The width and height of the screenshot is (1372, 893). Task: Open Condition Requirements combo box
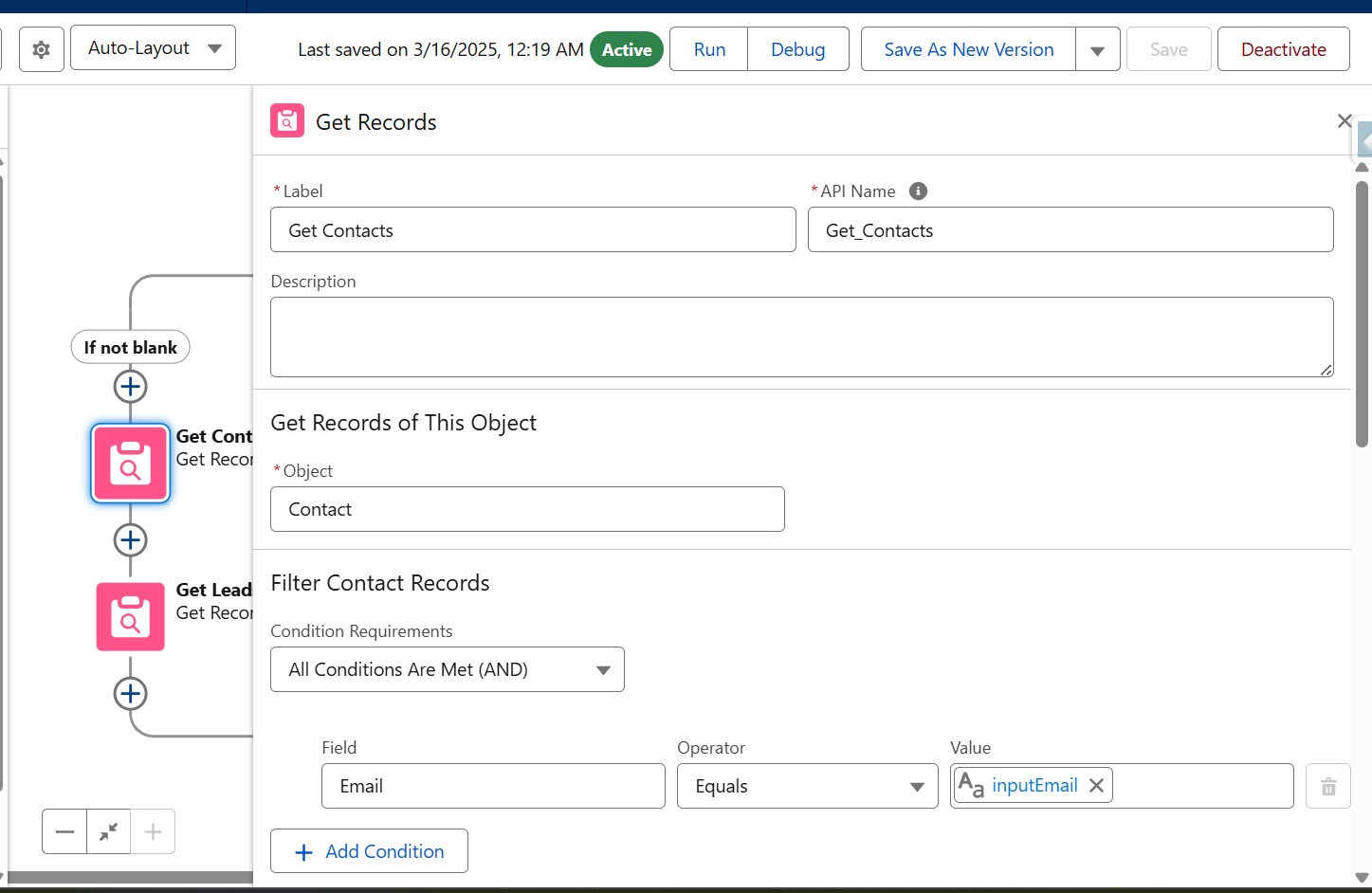click(x=448, y=669)
